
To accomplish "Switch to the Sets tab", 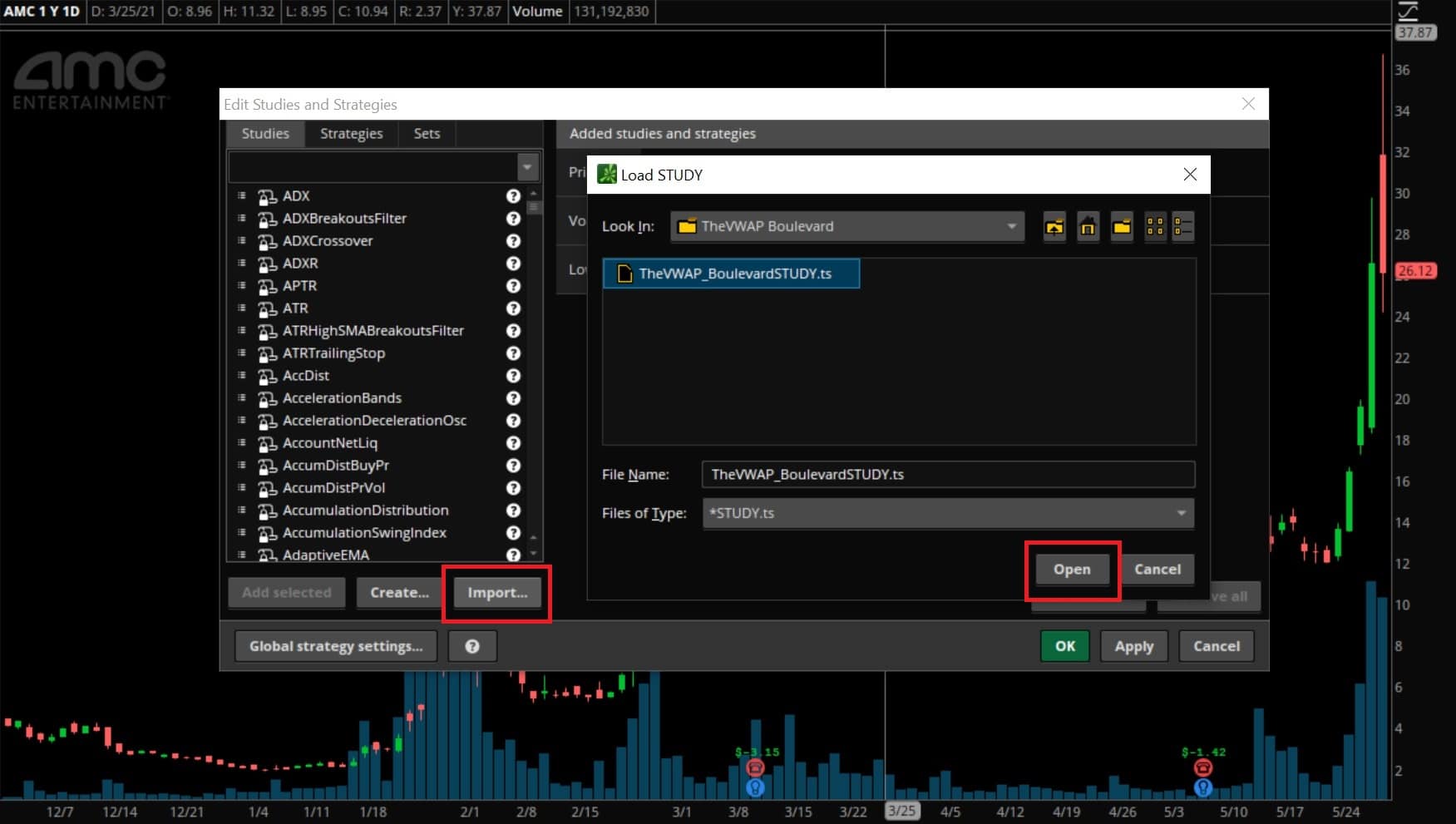I will click(427, 133).
